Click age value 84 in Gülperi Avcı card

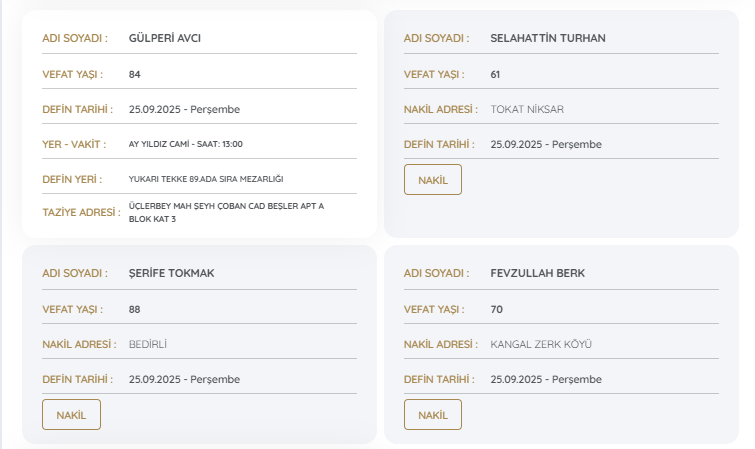coord(135,74)
